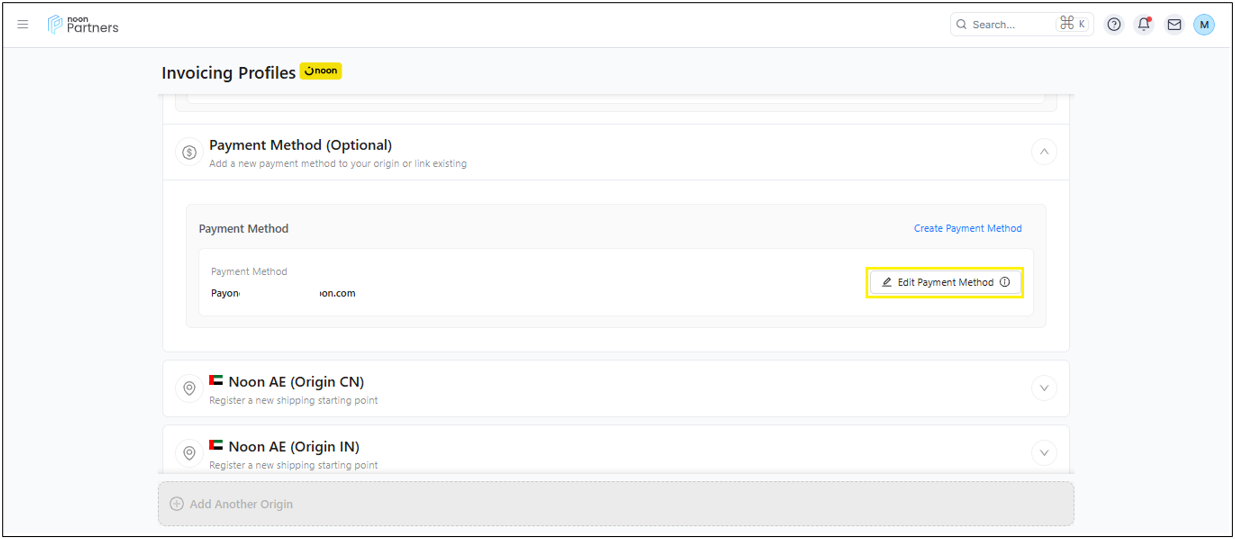Click the Noon AE (Origin CN) title
The height and width of the screenshot is (539, 1235).
pos(296,382)
